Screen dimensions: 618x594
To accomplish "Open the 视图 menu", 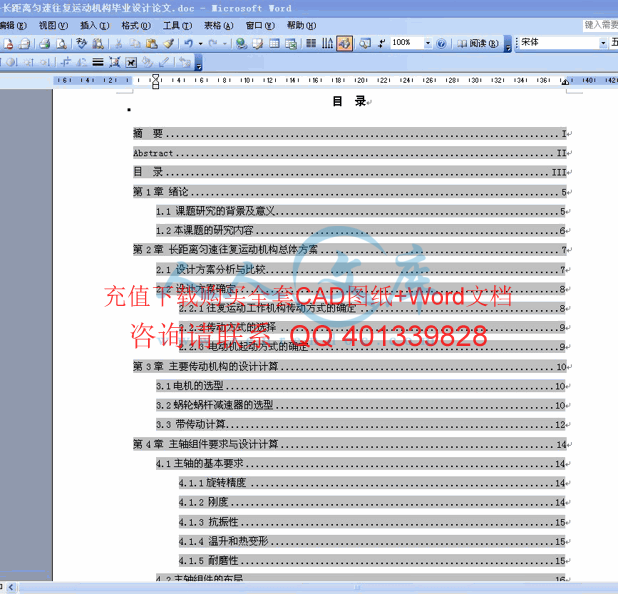I will click(54, 26).
